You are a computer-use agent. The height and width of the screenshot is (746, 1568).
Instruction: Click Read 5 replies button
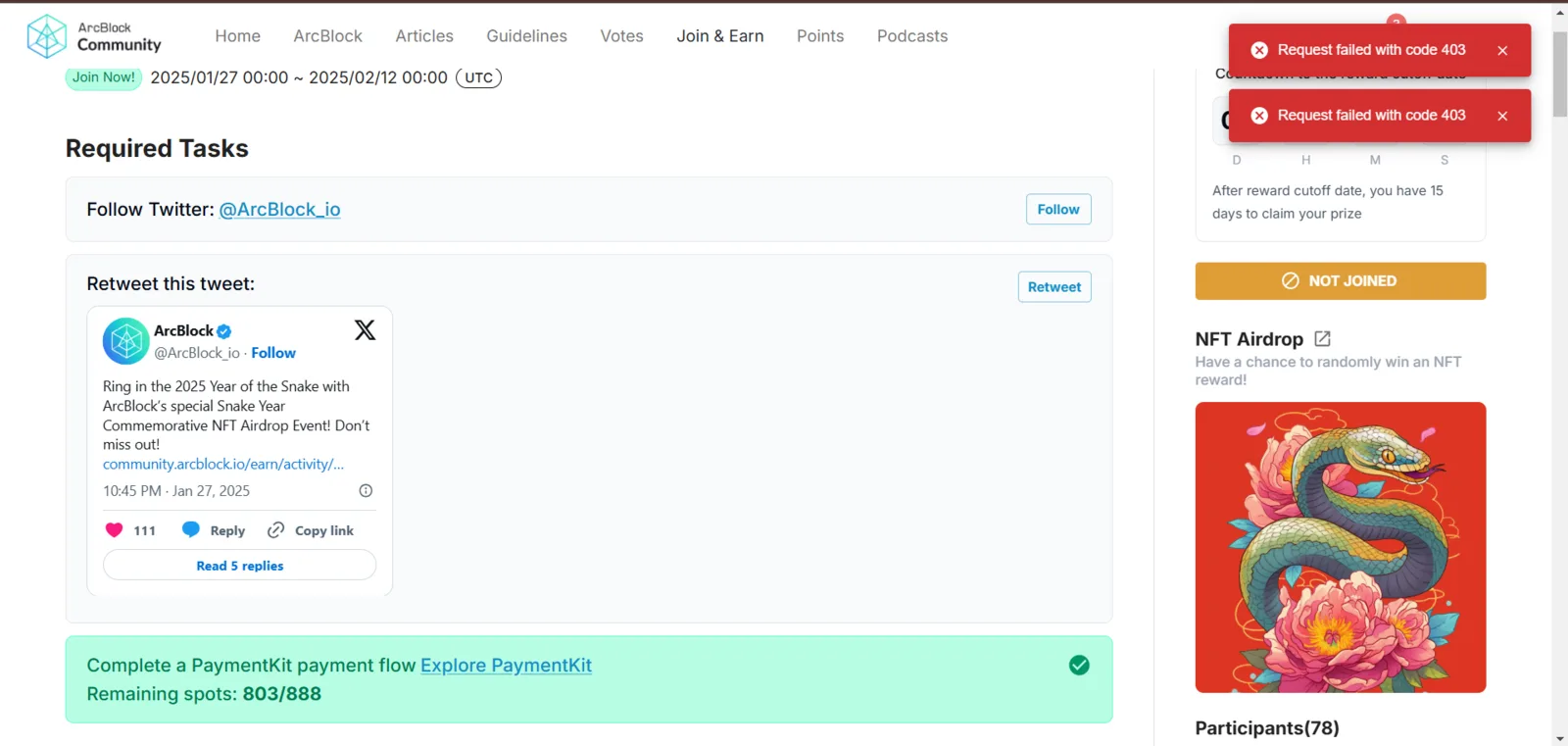(240, 566)
